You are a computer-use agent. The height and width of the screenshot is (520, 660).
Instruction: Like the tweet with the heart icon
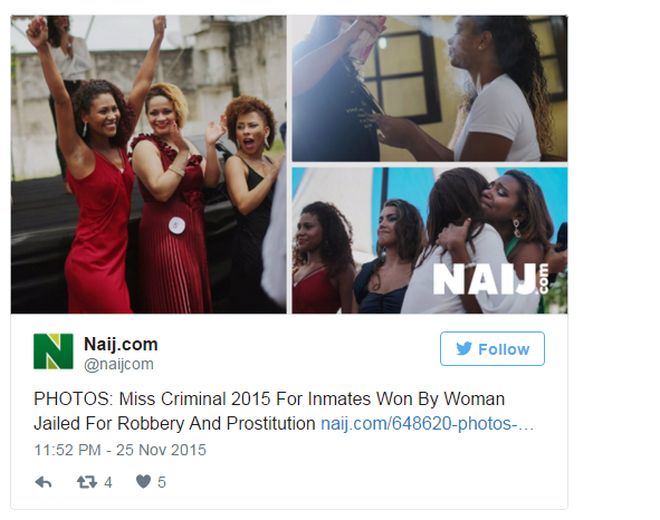[x=144, y=481]
